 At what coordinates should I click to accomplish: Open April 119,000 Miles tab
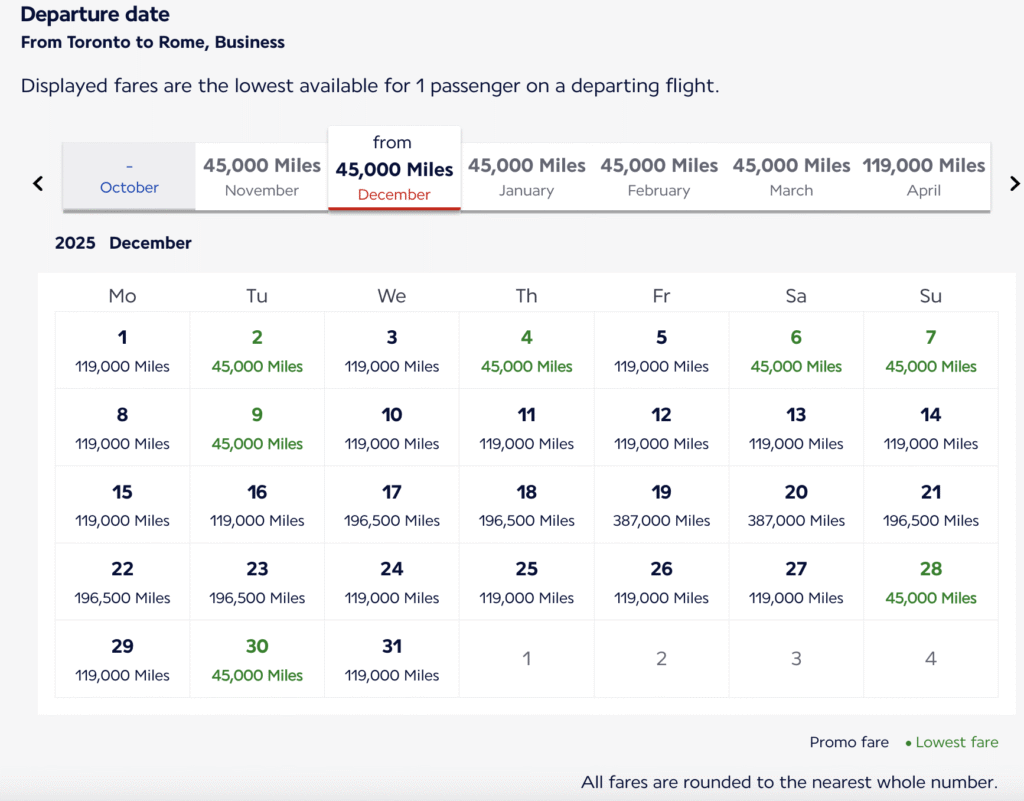coord(924,176)
